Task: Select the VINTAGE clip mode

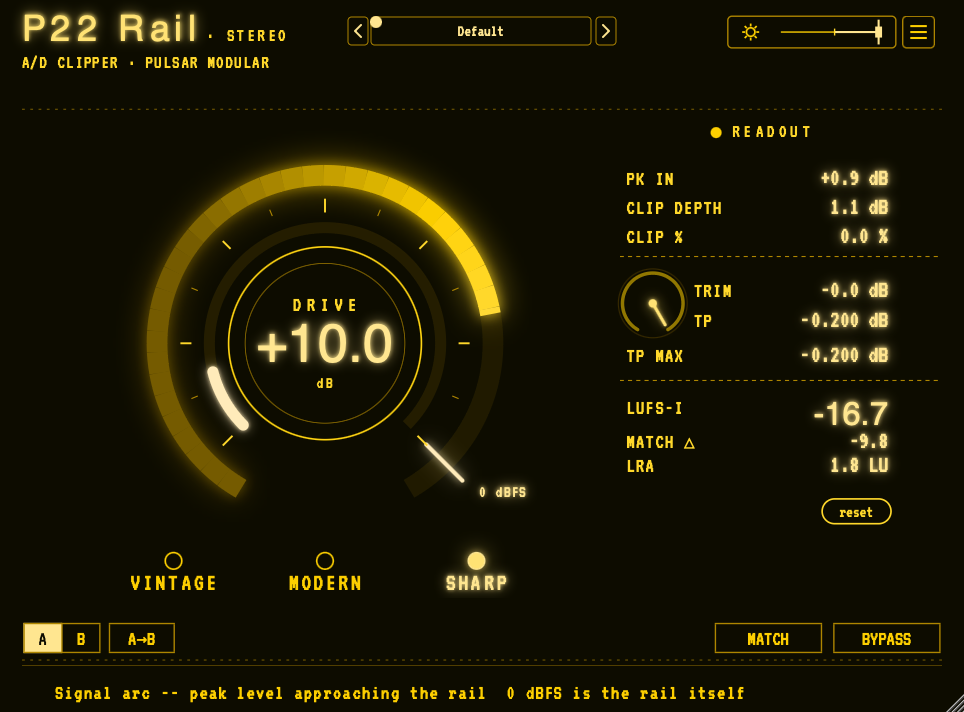Action: point(173,572)
